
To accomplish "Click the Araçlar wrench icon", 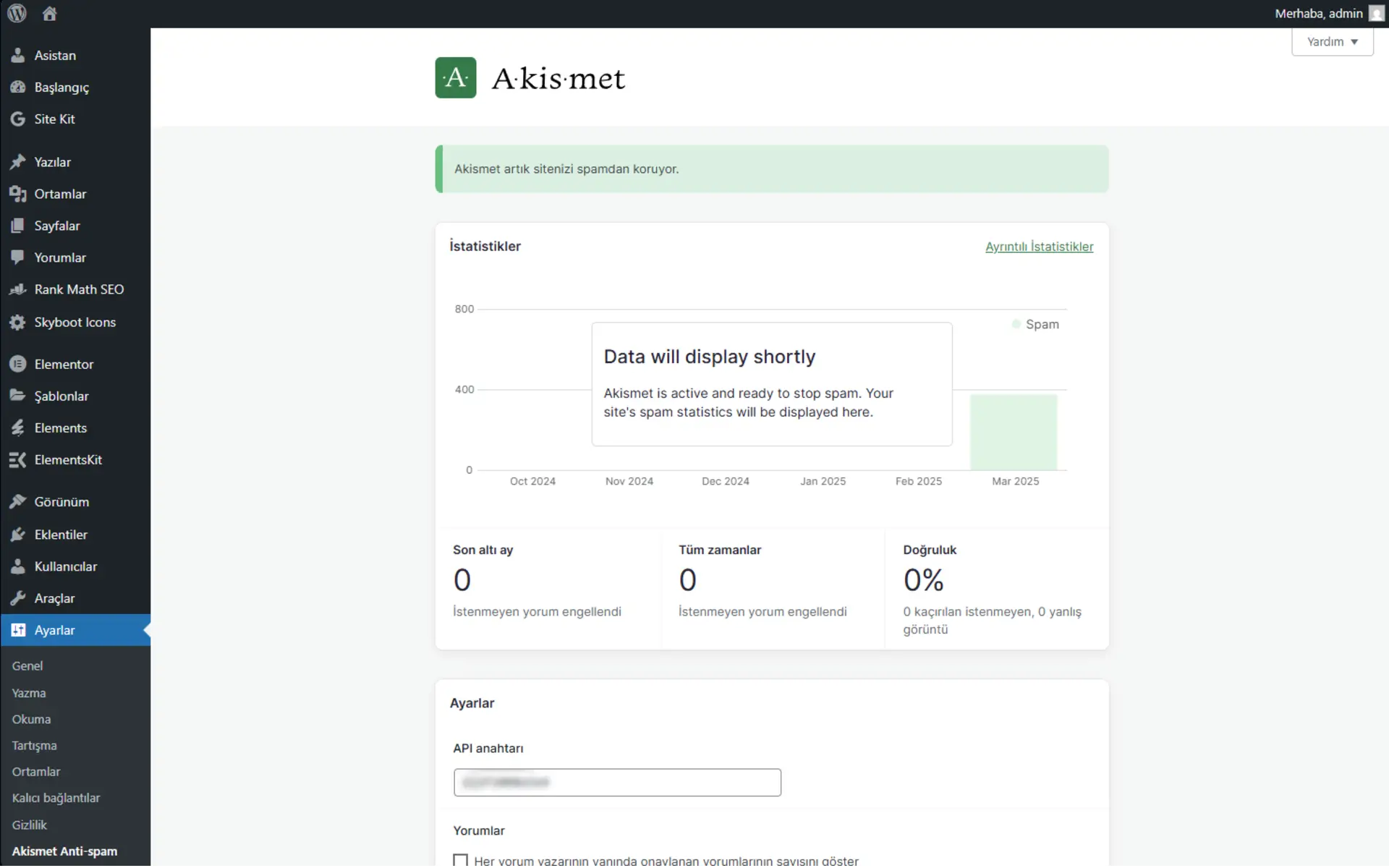I will pyautogui.click(x=18, y=599).
